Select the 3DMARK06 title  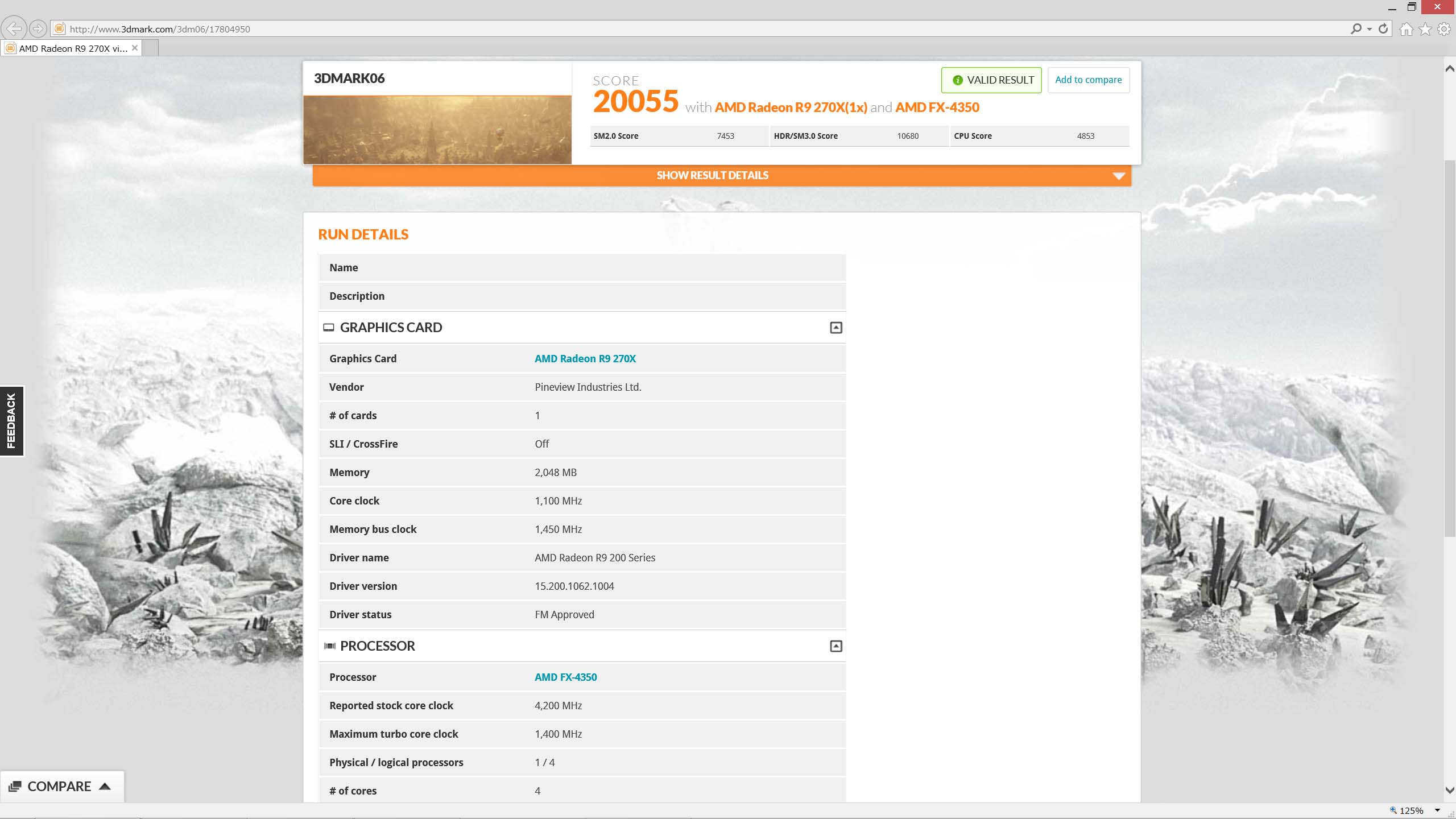coord(349,78)
